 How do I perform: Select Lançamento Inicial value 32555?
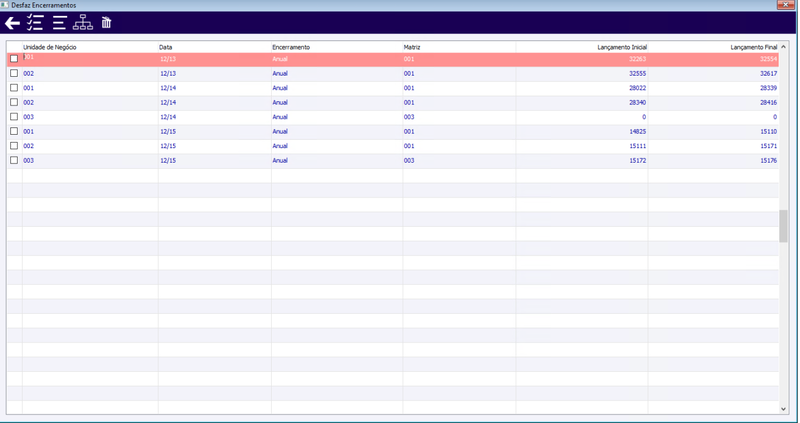coord(637,73)
